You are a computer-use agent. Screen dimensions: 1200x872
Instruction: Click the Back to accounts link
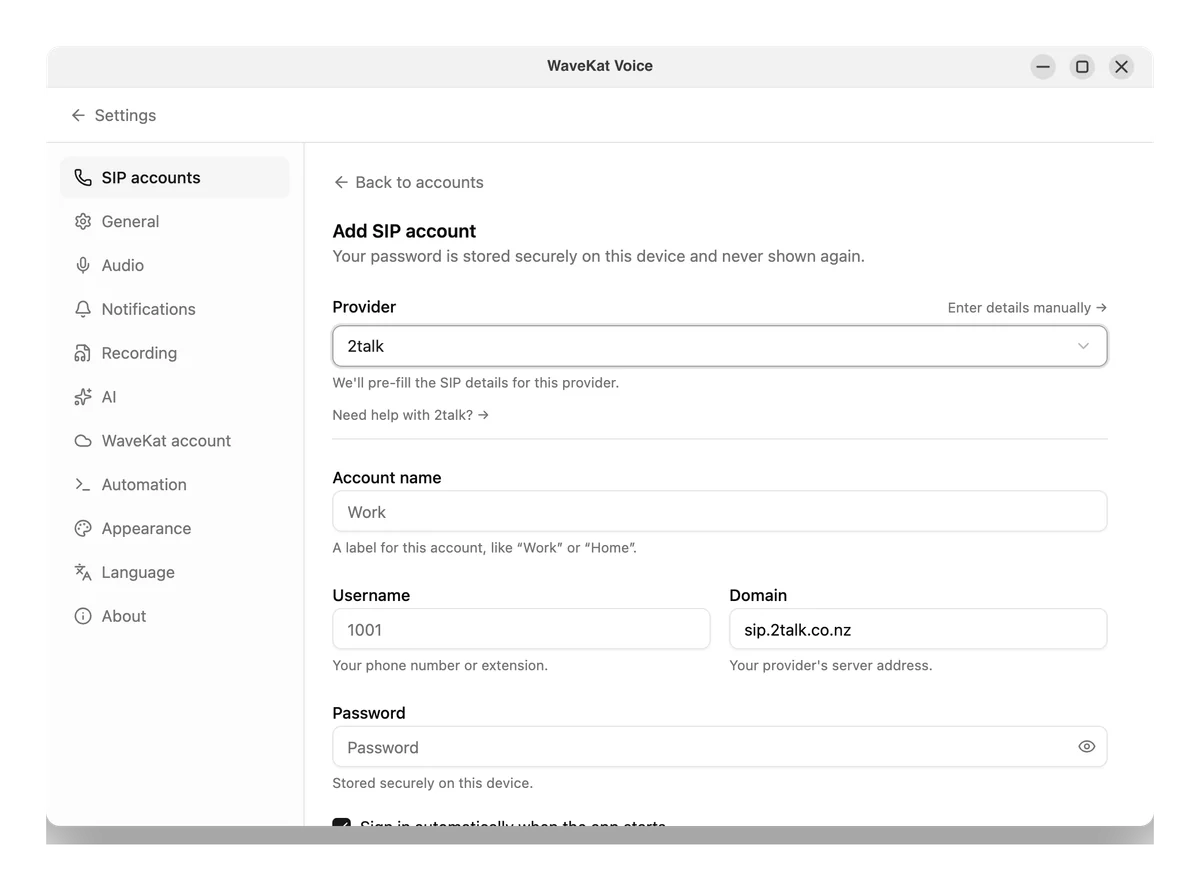click(408, 183)
